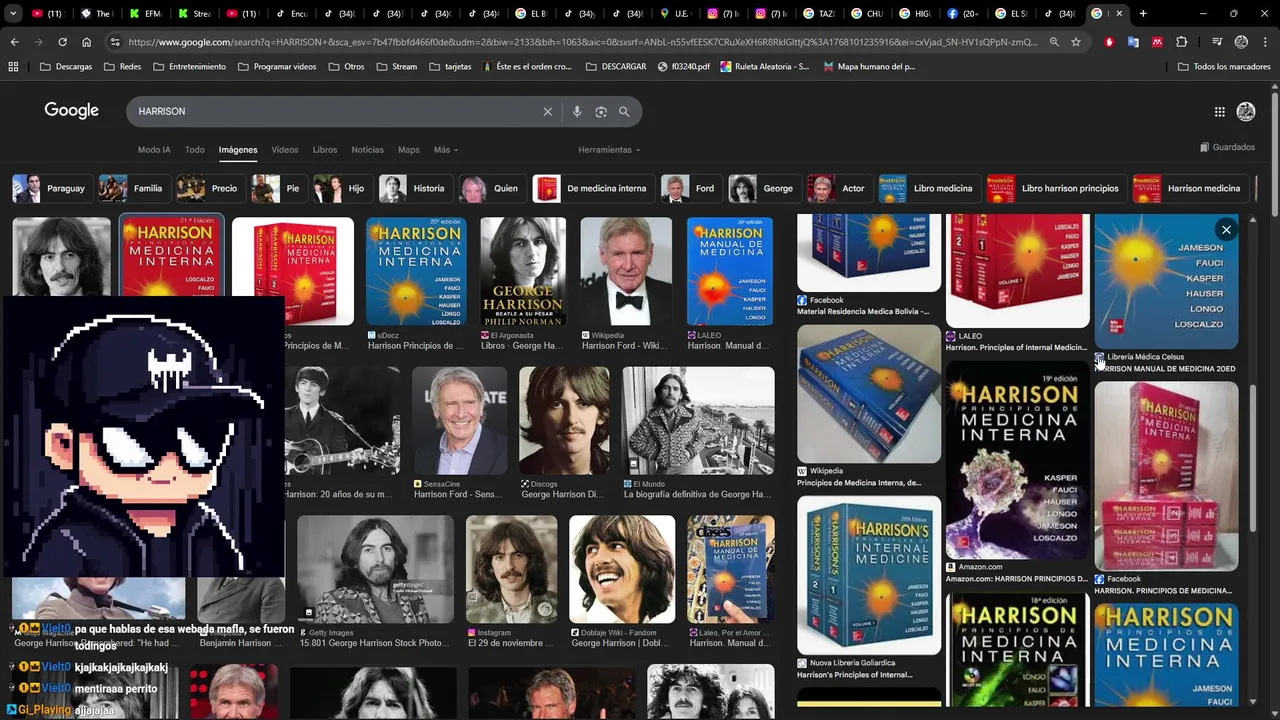Switch to the Modo IA tab
The image size is (1280, 720).
(154, 150)
